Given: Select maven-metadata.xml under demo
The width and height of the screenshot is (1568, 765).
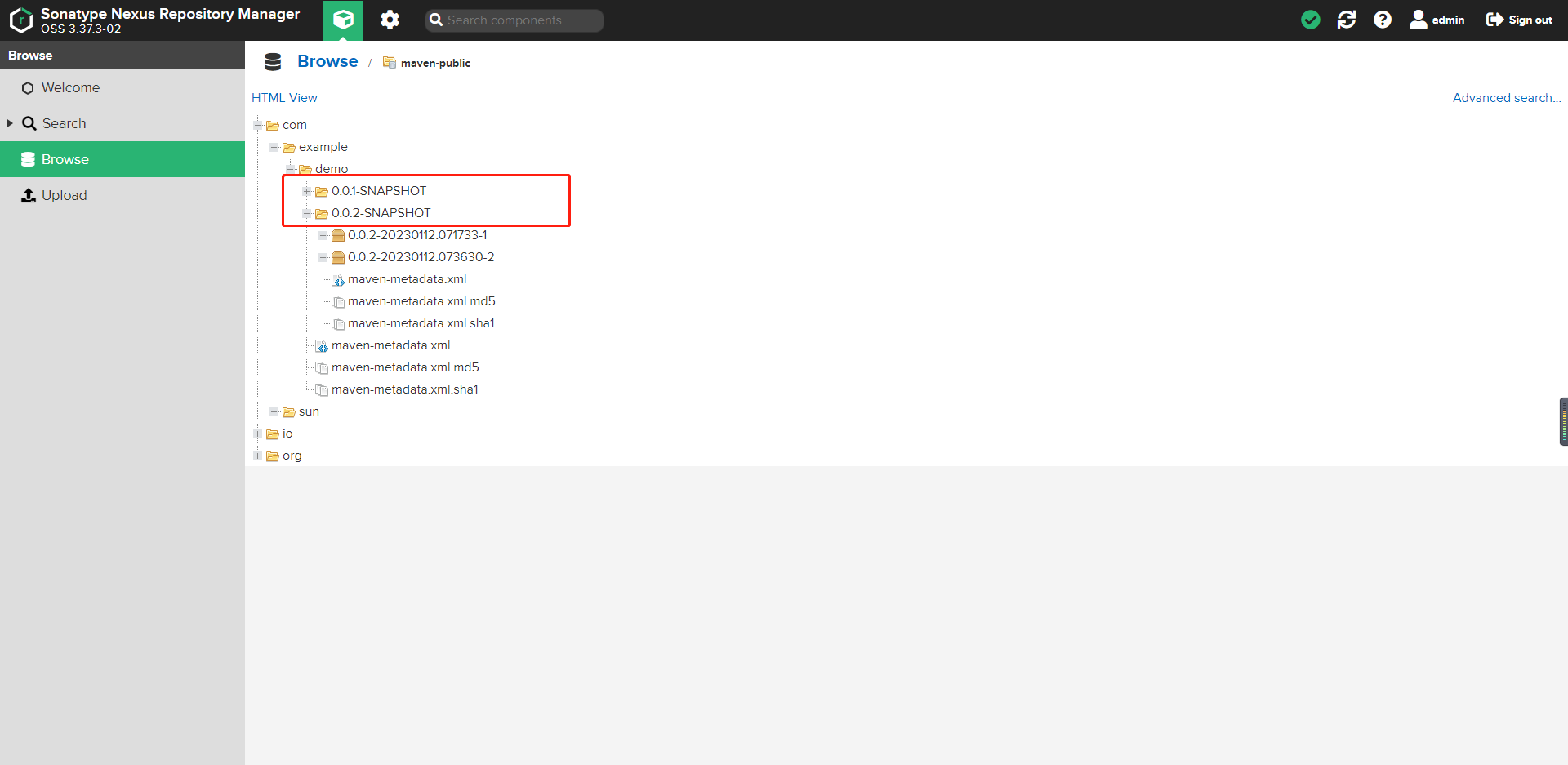Looking at the screenshot, I should (x=390, y=345).
